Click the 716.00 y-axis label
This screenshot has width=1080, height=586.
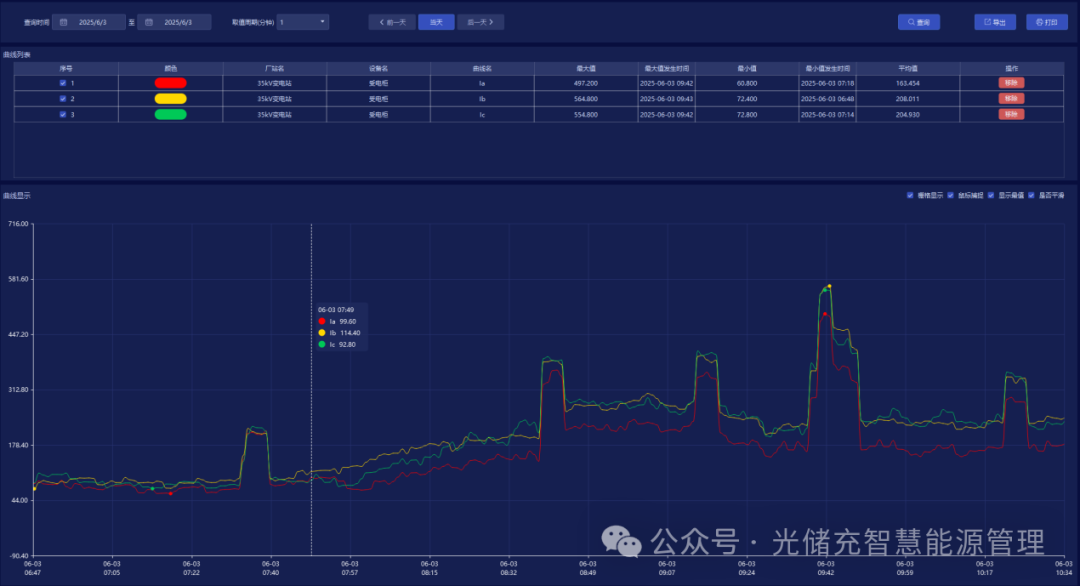tap(18, 224)
